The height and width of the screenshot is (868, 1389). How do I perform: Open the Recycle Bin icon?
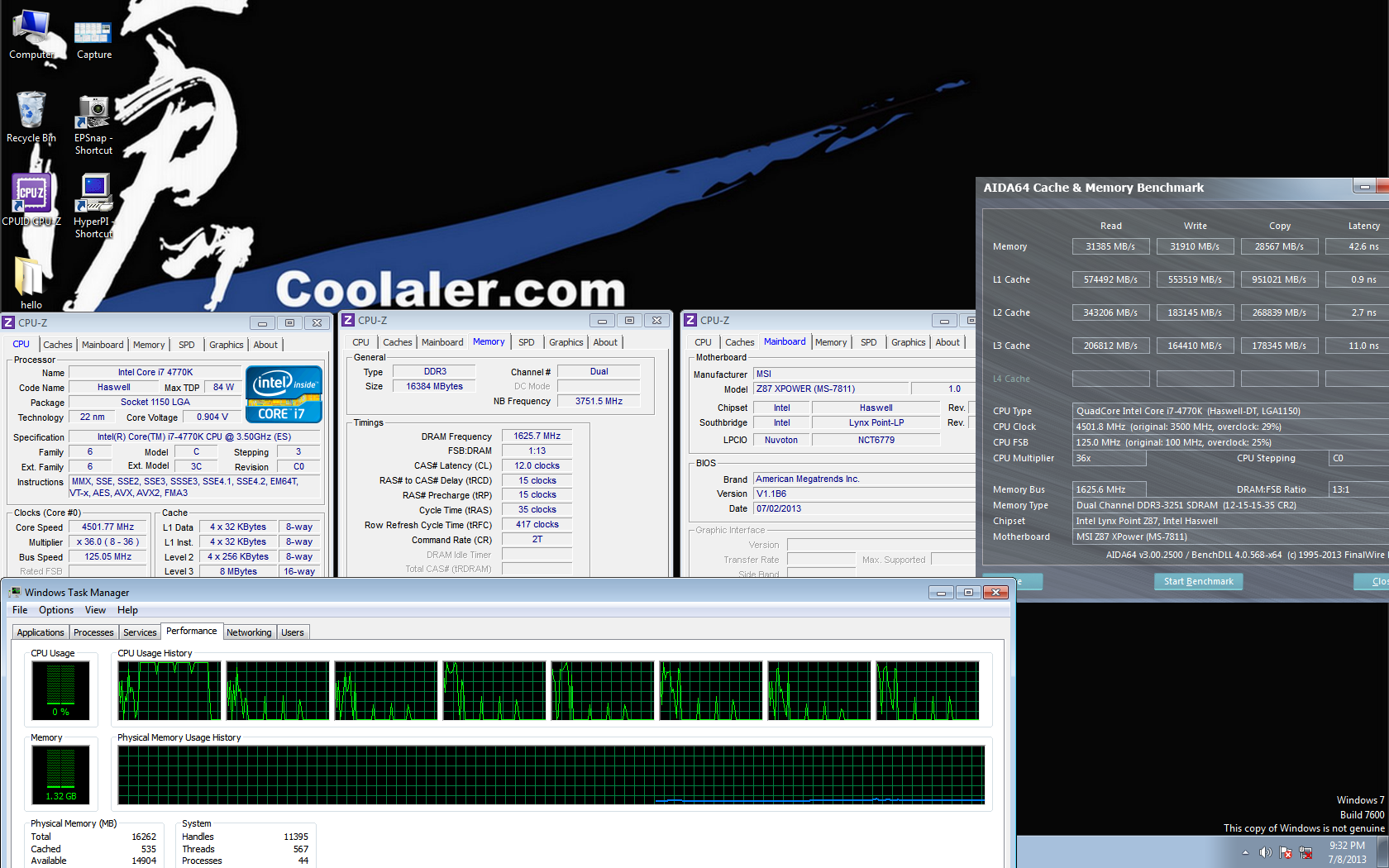click(31, 117)
